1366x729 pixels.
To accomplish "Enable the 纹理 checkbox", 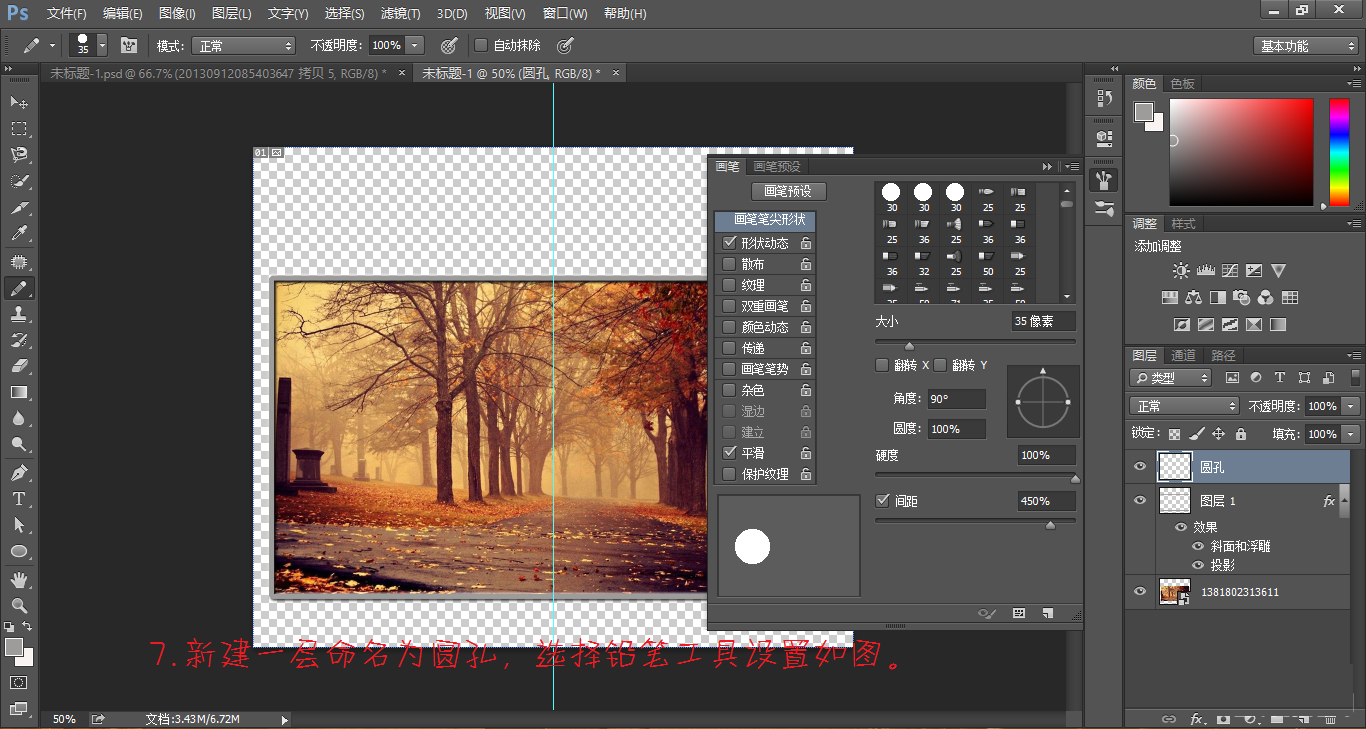I will coord(729,285).
